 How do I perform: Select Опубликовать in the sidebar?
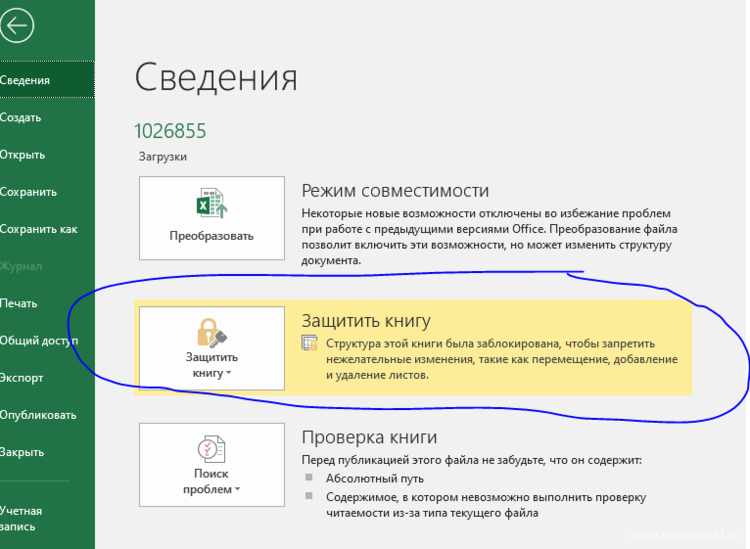pos(47,415)
